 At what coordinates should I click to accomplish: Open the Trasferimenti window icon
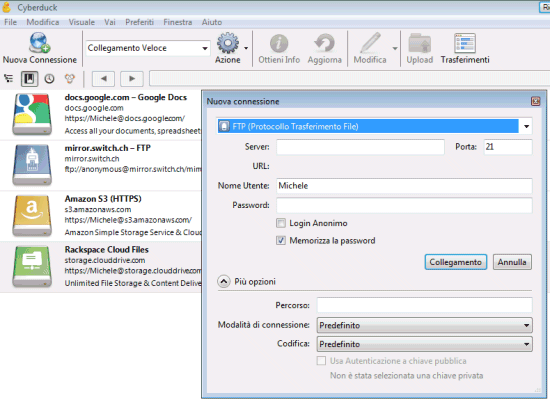[x=465, y=43]
